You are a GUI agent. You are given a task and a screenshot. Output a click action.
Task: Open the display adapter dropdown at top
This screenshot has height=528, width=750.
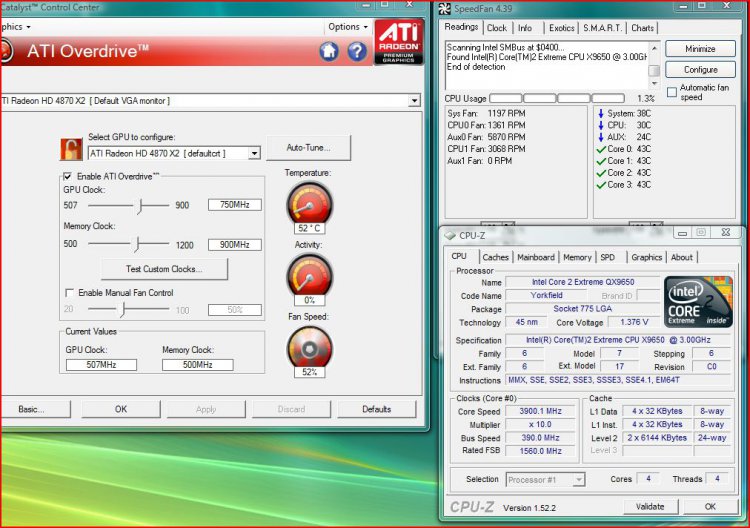click(x=414, y=101)
